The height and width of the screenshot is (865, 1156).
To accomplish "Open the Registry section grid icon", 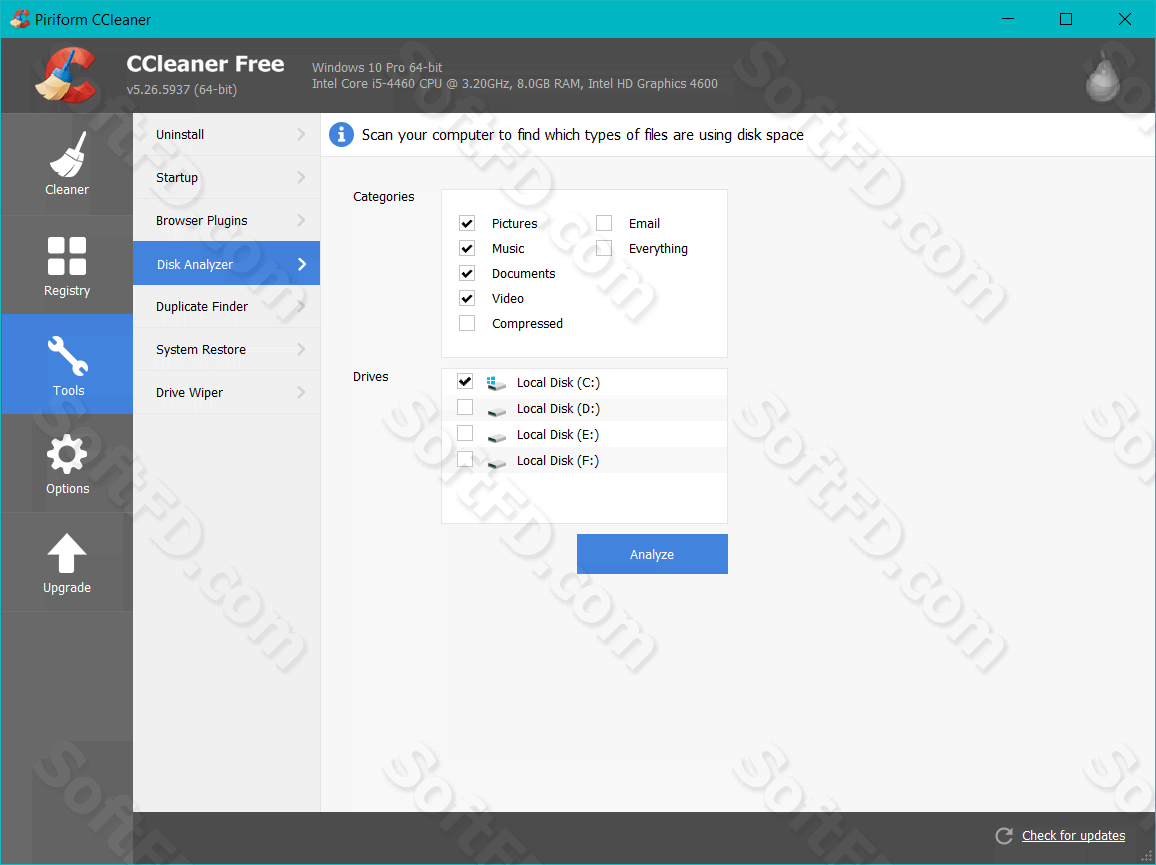I will click(x=67, y=256).
